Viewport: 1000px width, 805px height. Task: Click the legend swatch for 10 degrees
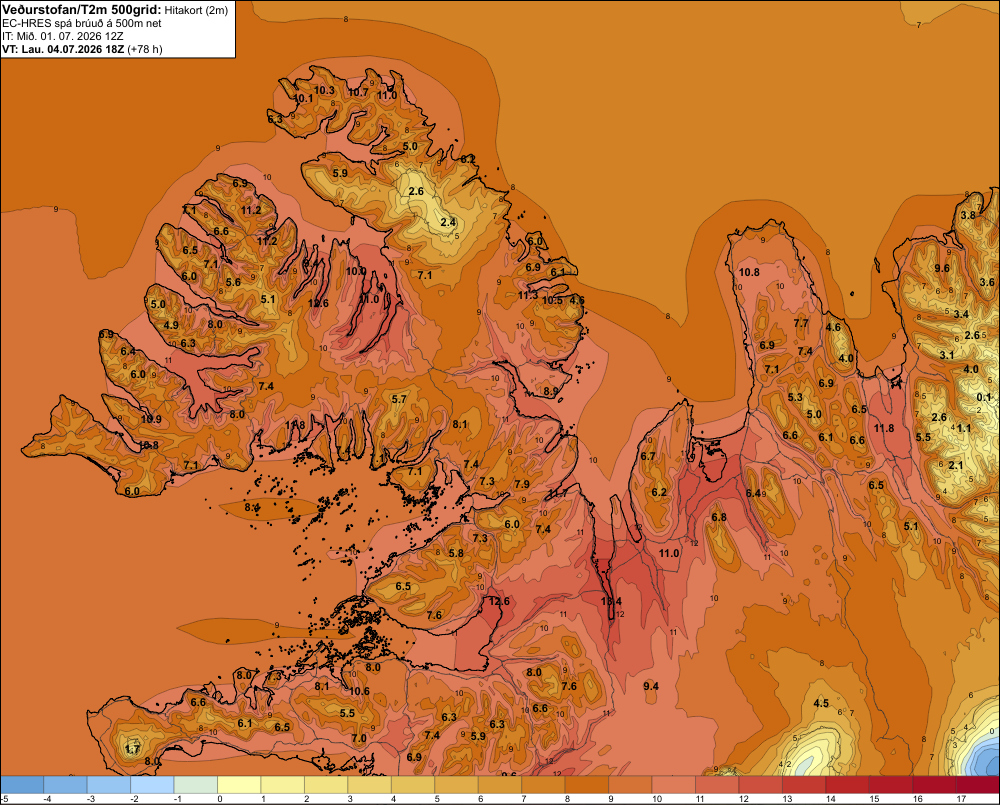pyautogui.click(x=673, y=785)
